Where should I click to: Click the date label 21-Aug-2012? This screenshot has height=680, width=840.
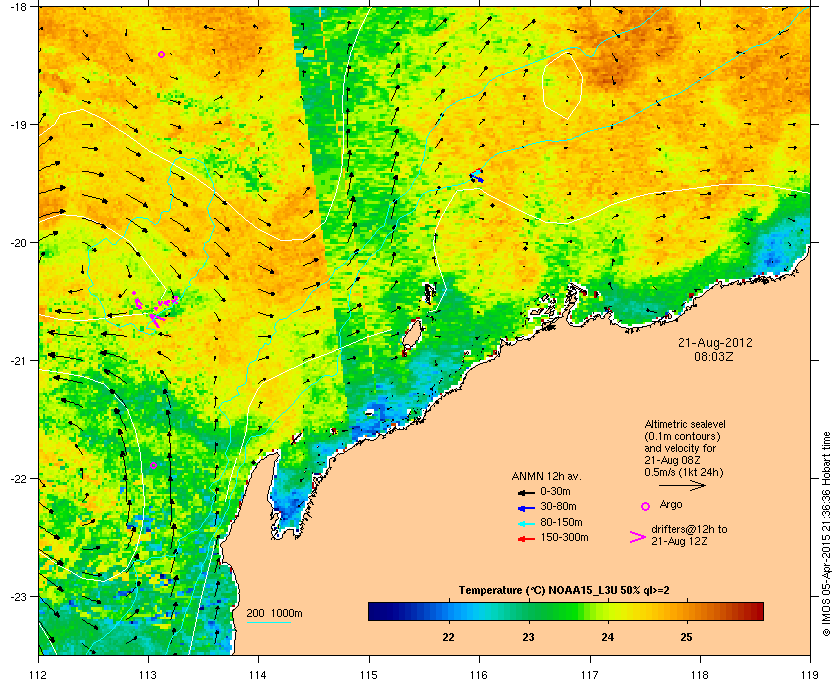pos(715,343)
